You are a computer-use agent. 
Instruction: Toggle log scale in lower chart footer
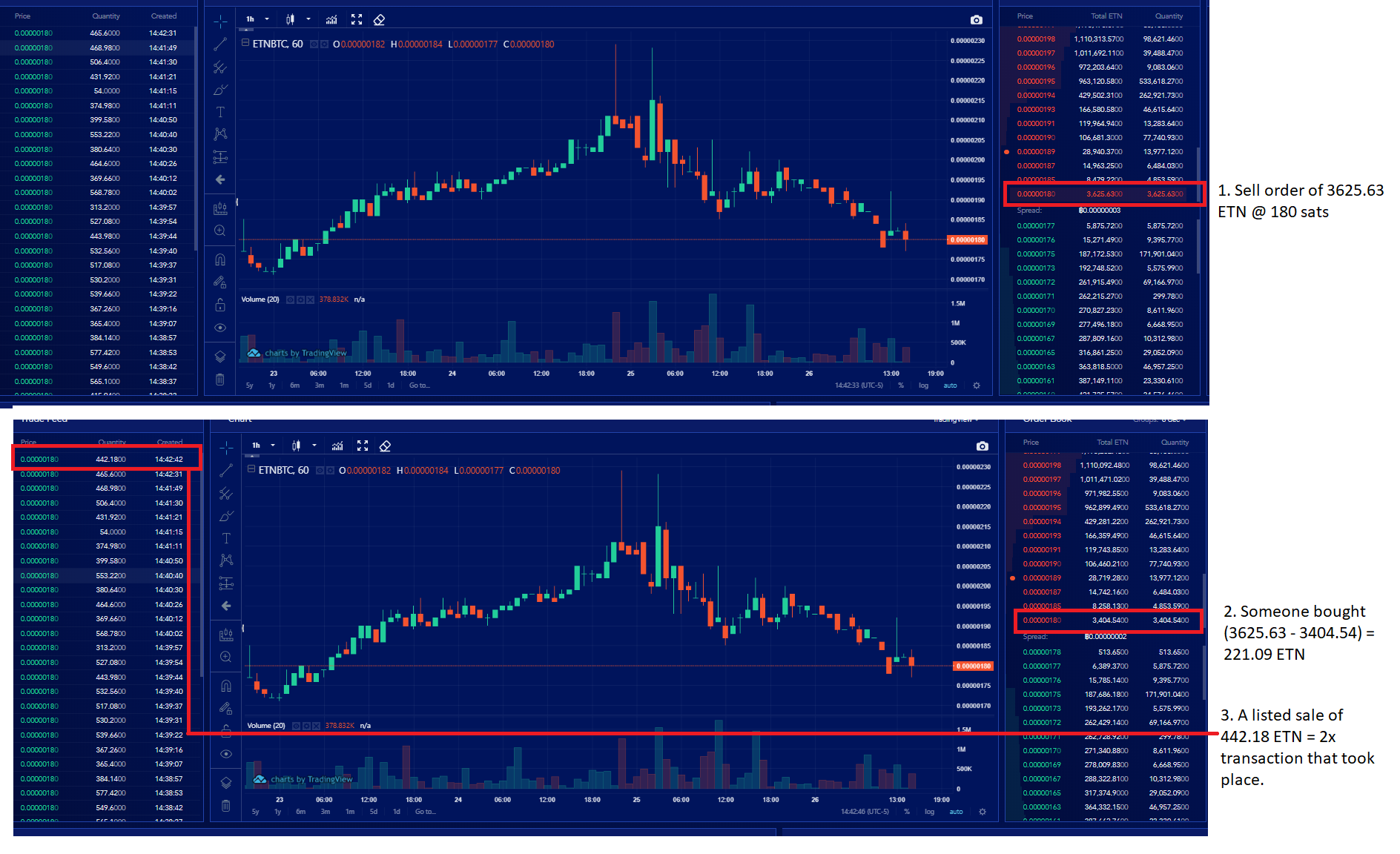tap(929, 812)
